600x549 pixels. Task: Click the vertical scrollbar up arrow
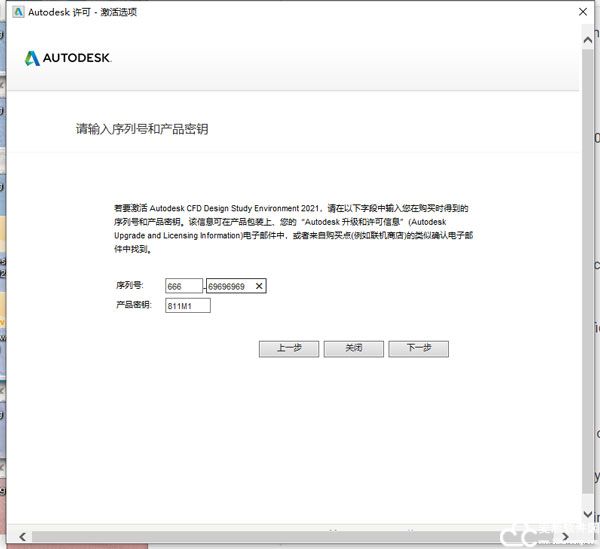[x=588, y=40]
